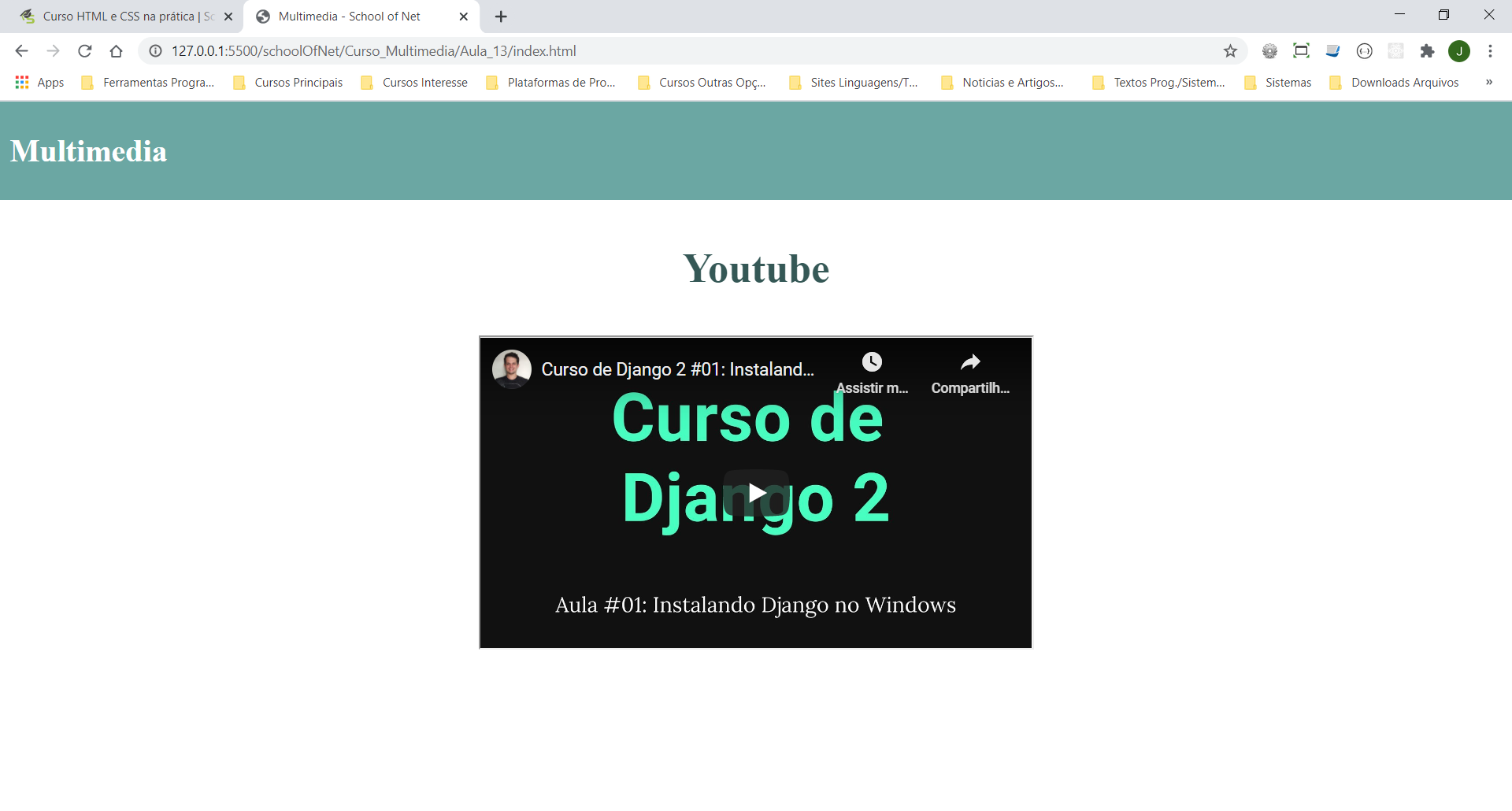View site information icon in address bar

pos(155,51)
